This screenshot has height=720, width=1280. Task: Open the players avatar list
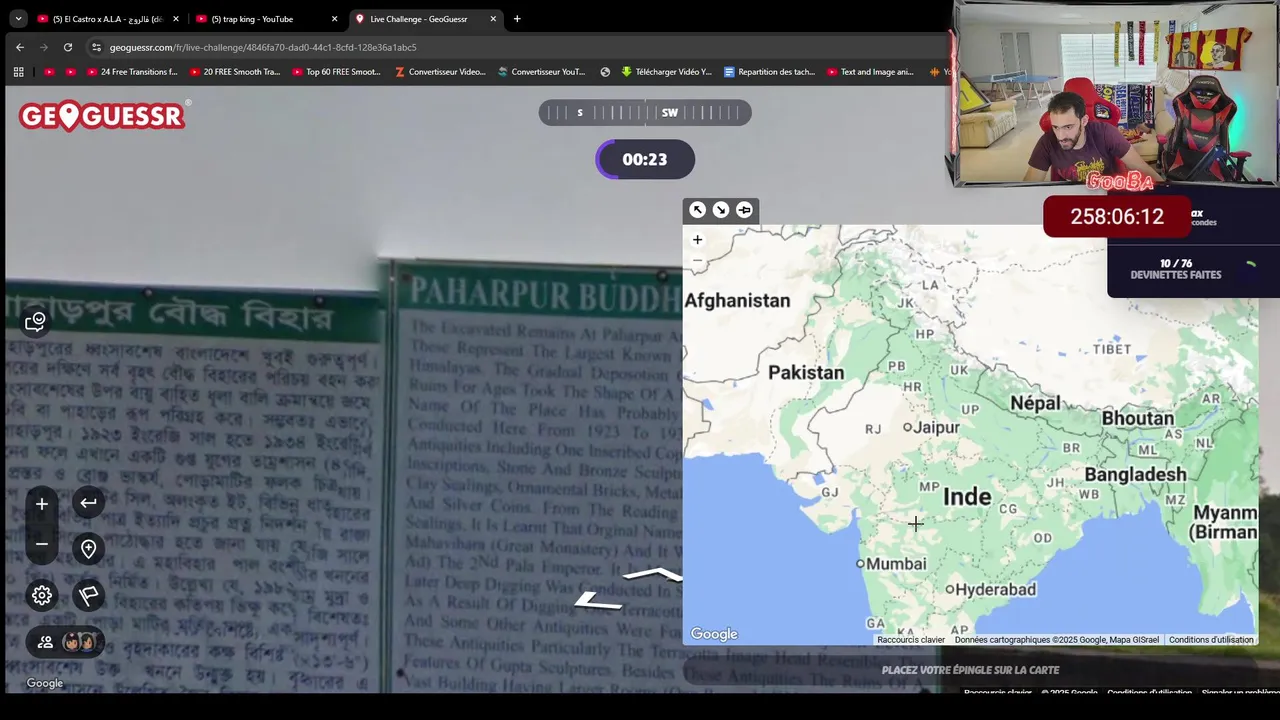[66, 642]
